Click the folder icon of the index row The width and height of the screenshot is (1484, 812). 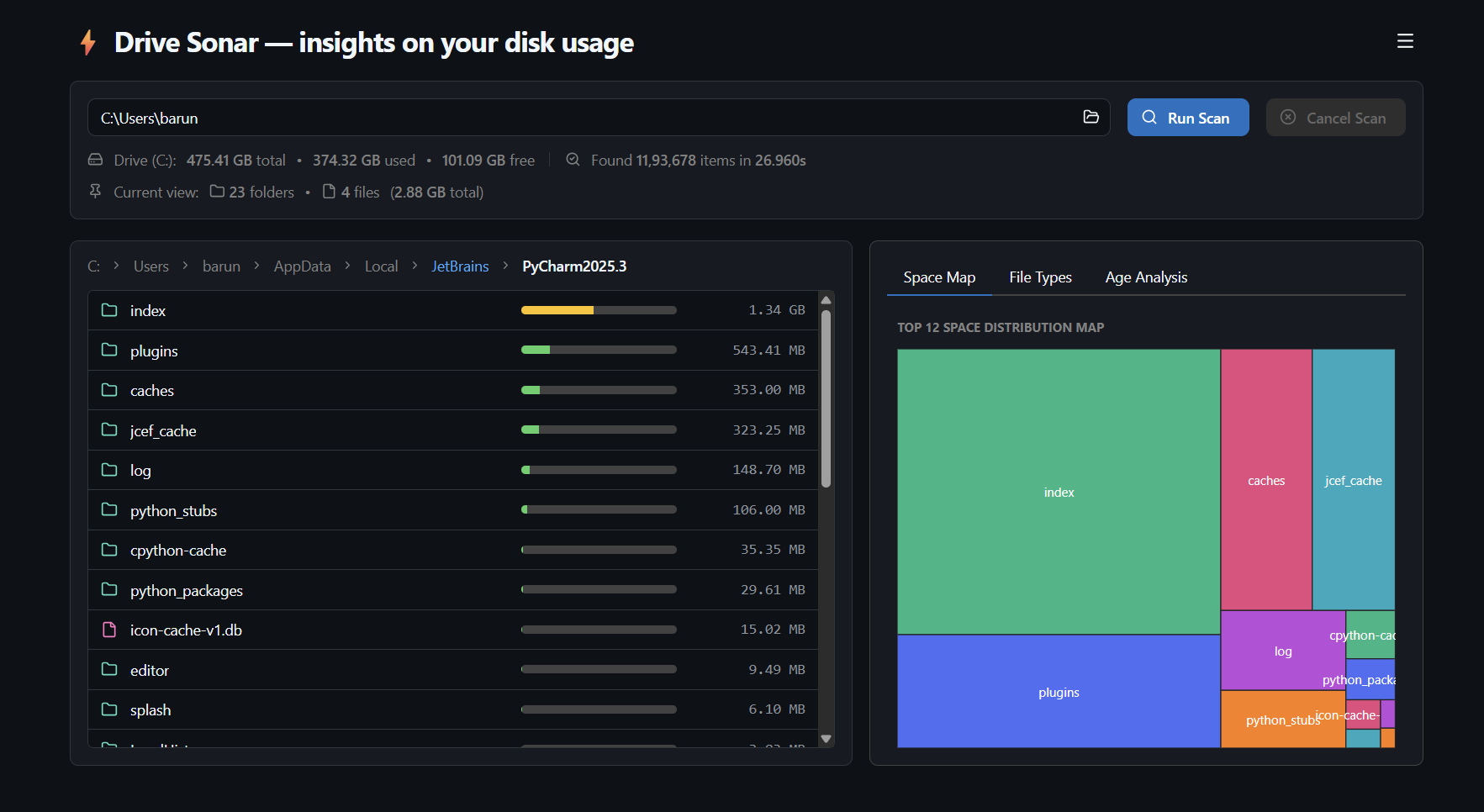click(109, 310)
